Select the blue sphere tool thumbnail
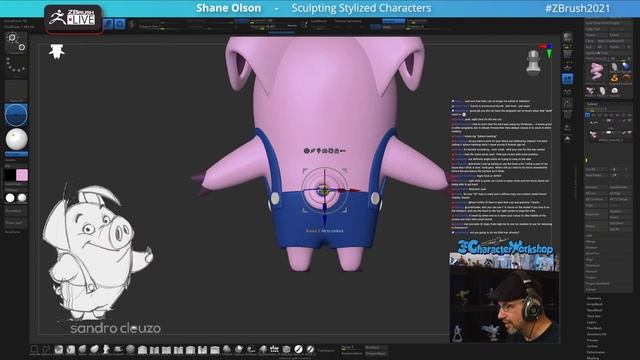The height and width of the screenshot is (360, 640). tap(626, 67)
